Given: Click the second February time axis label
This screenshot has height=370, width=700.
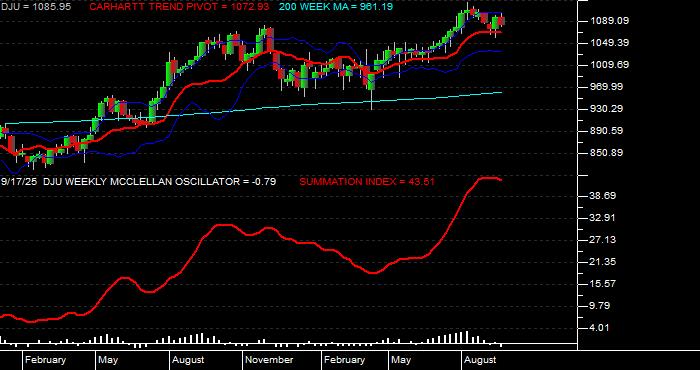Looking at the screenshot, I should point(344,360).
